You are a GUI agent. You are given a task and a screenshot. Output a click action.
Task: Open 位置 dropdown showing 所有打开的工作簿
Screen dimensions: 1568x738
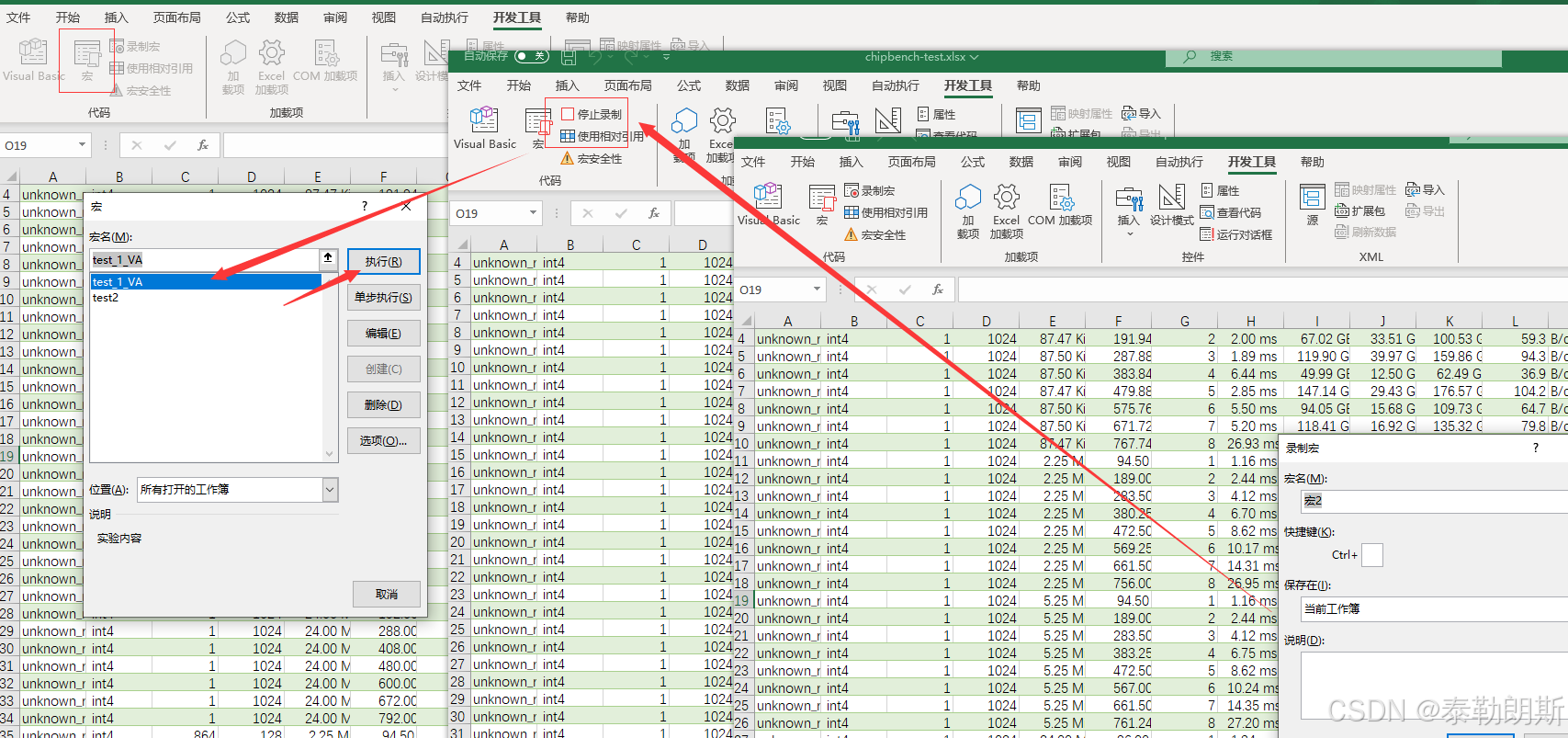click(330, 490)
